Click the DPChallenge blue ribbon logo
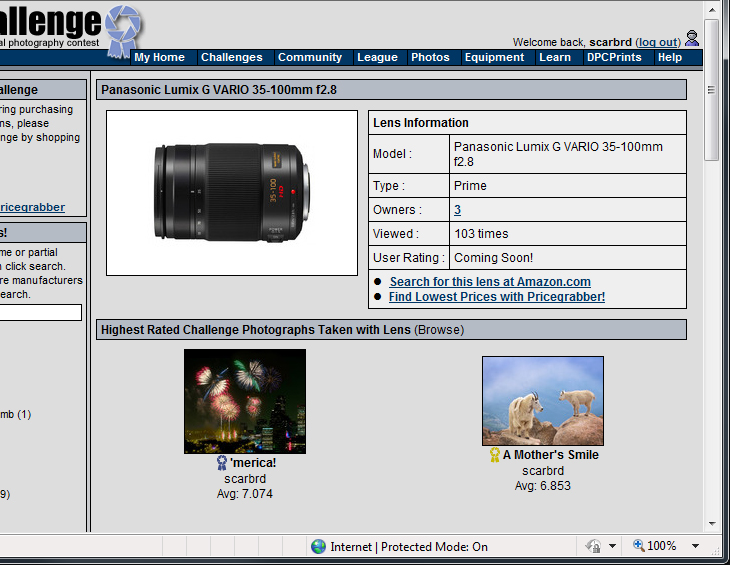This screenshot has width=730, height=565. pos(123,31)
